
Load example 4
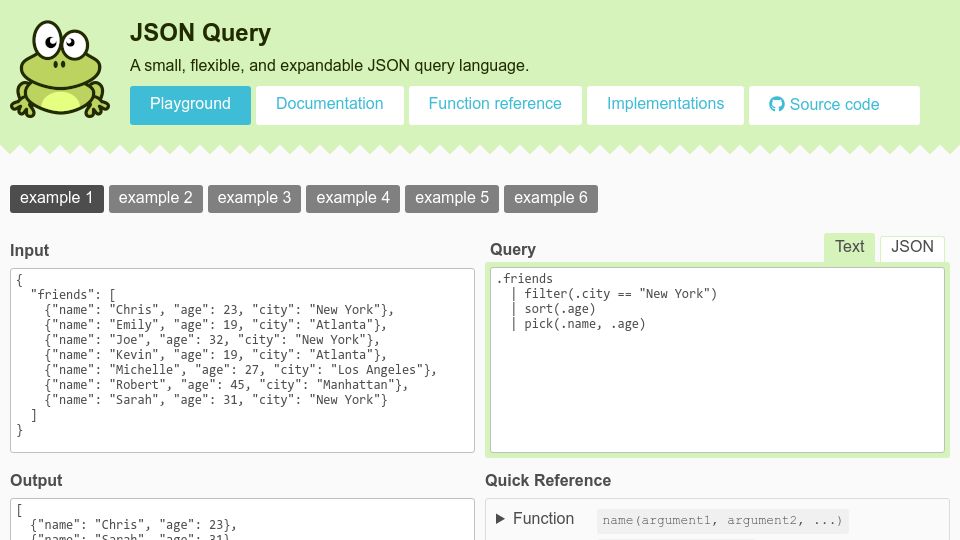(x=353, y=198)
